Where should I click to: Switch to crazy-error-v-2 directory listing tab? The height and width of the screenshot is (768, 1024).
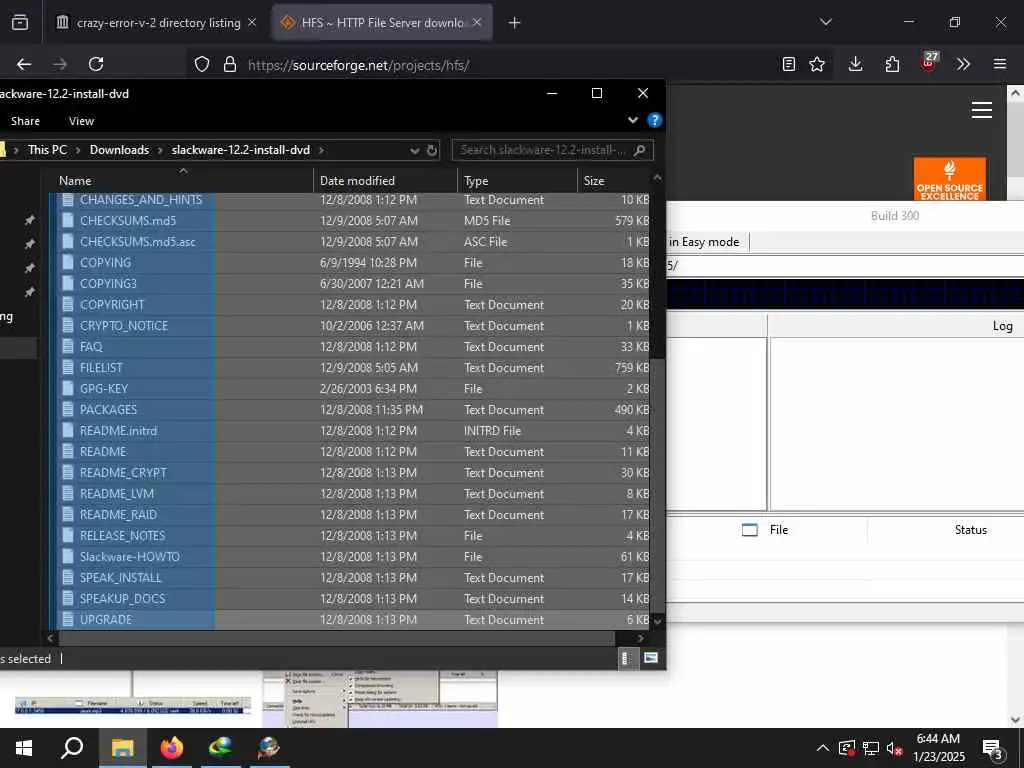pos(157,23)
